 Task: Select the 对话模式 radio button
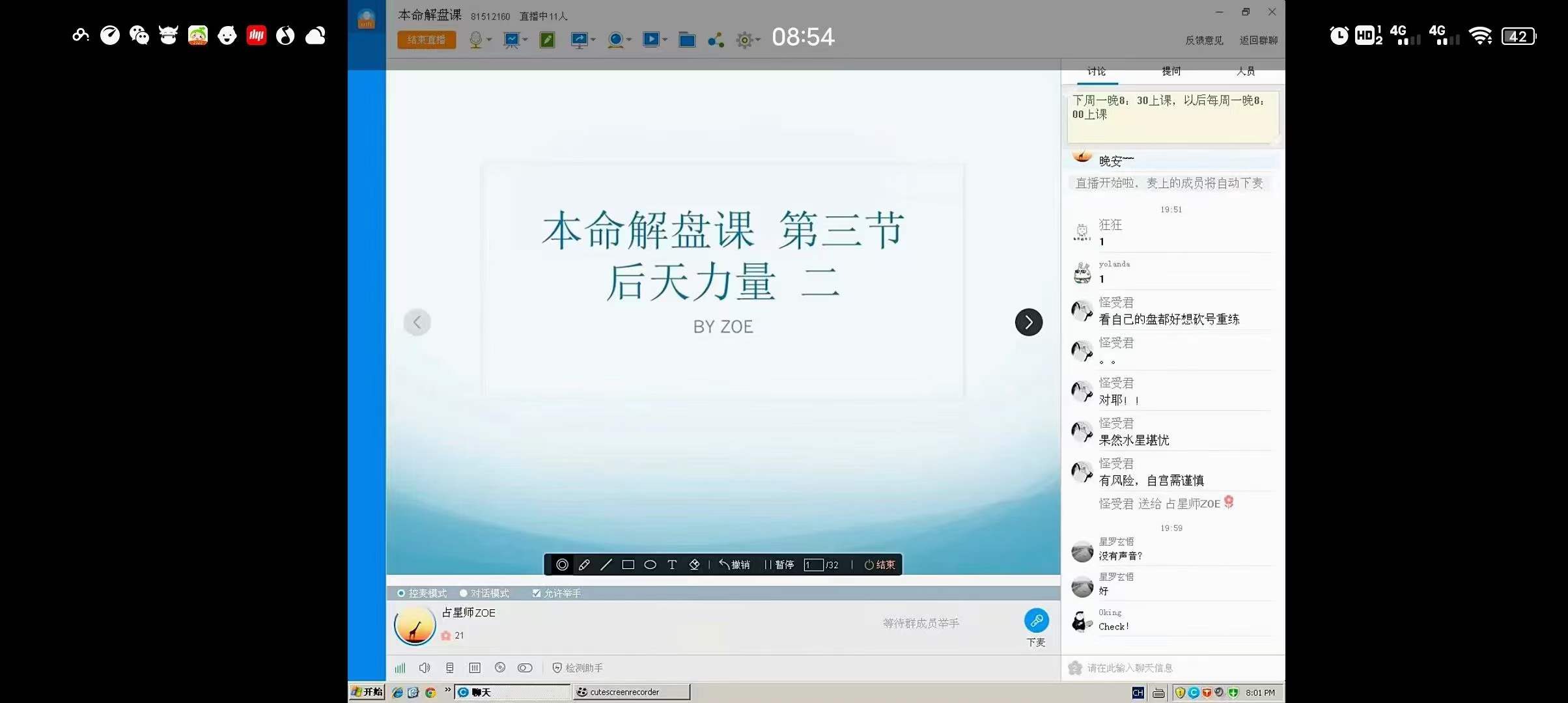[463, 593]
